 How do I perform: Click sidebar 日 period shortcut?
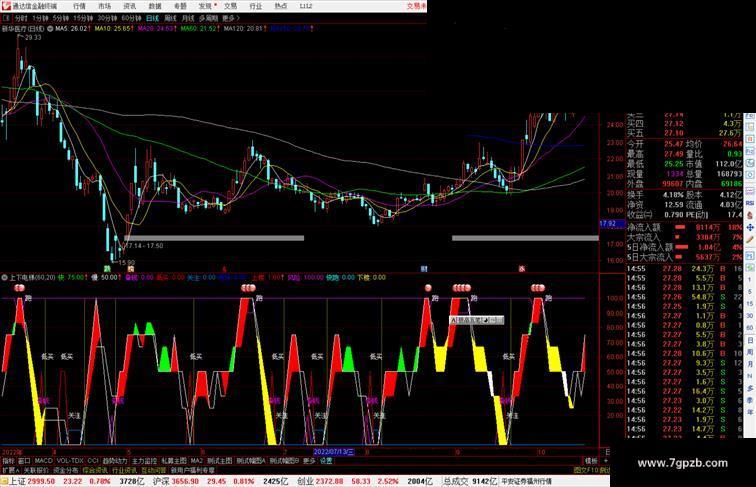[x=750, y=340]
